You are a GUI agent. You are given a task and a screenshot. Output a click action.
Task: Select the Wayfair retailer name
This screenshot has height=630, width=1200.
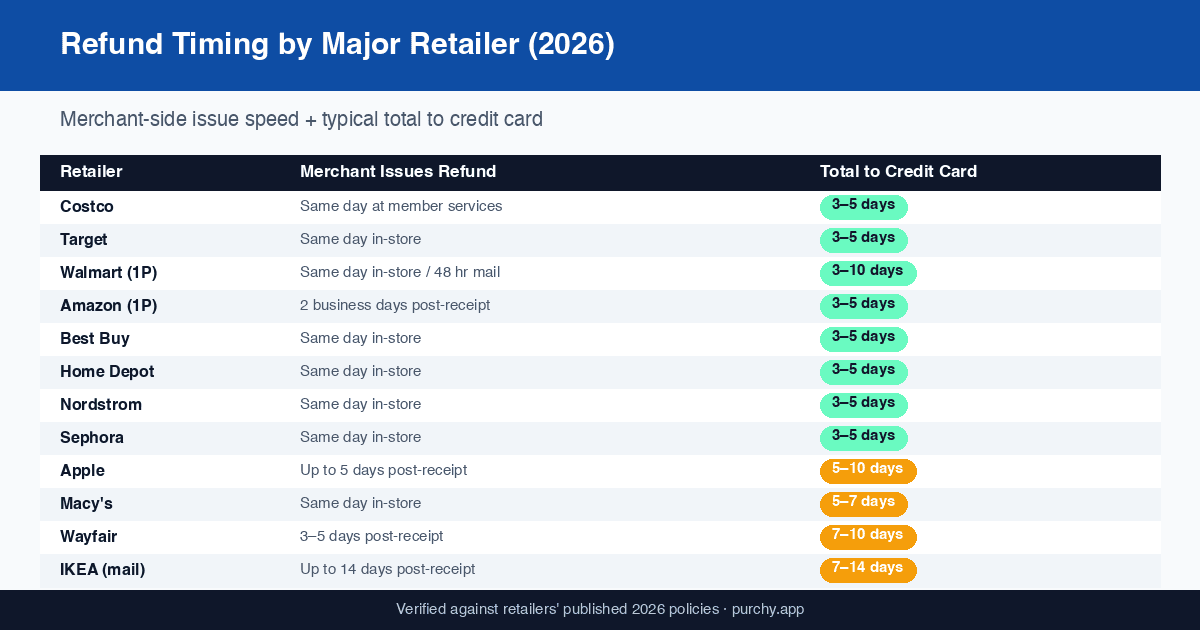(89, 537)
